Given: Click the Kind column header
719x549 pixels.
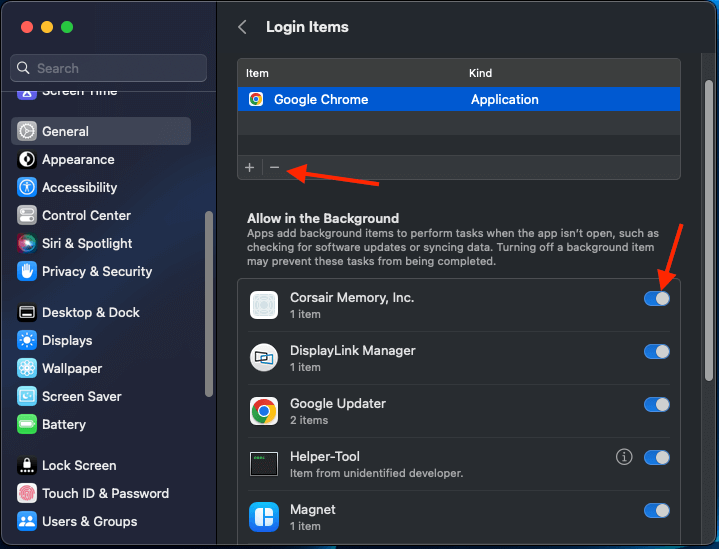Looking at the screenshot, I should tap(480, 73).
